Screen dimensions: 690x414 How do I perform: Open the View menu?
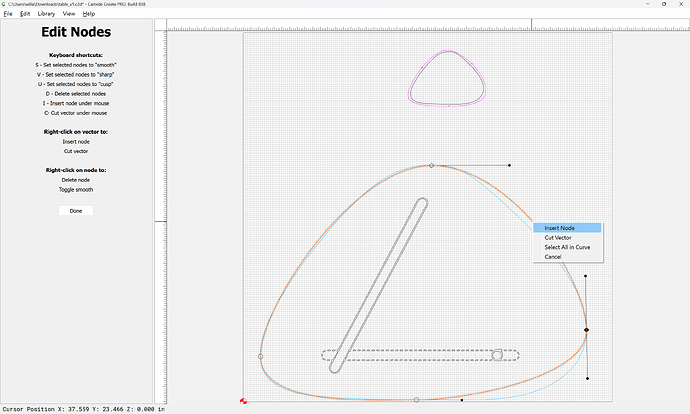point(69,14)
